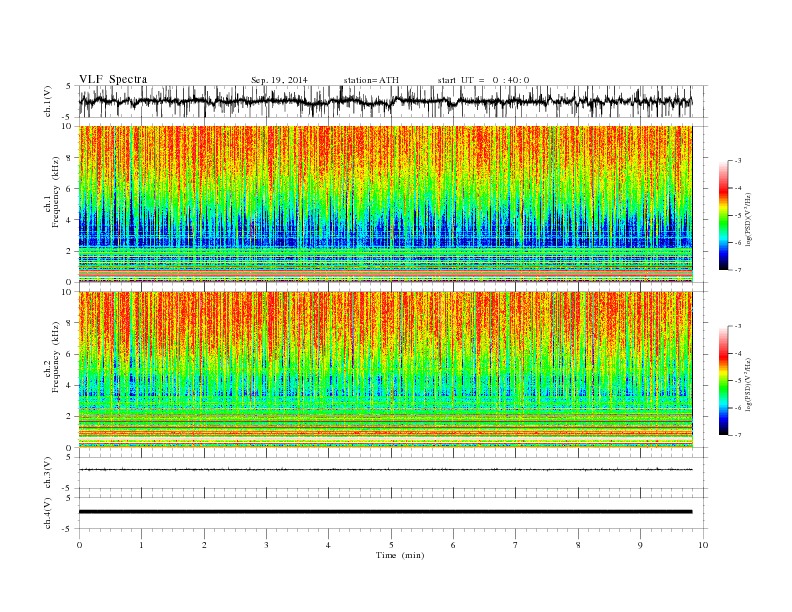Click the ch.3 voltage trace line
This screenshot has width=792, height=612.
(385, 469)
